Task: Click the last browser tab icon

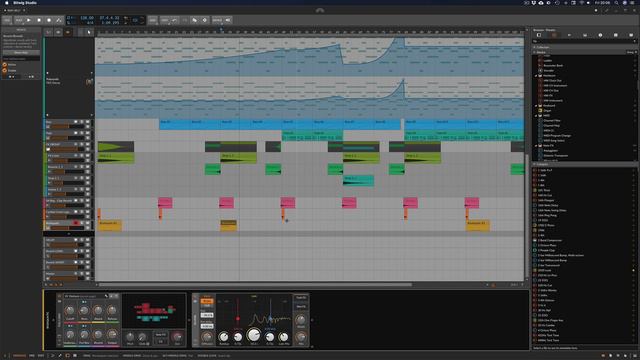Action: 631,36
